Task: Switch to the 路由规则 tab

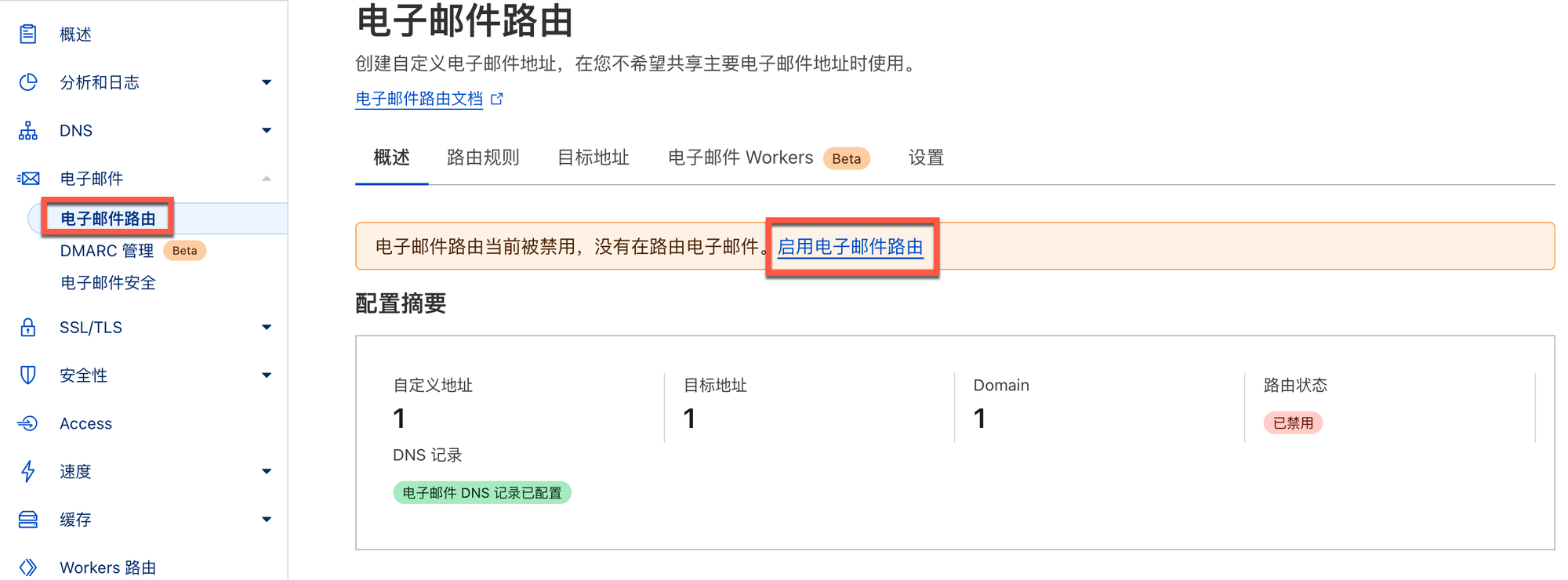Action: [x=483, y=158]
